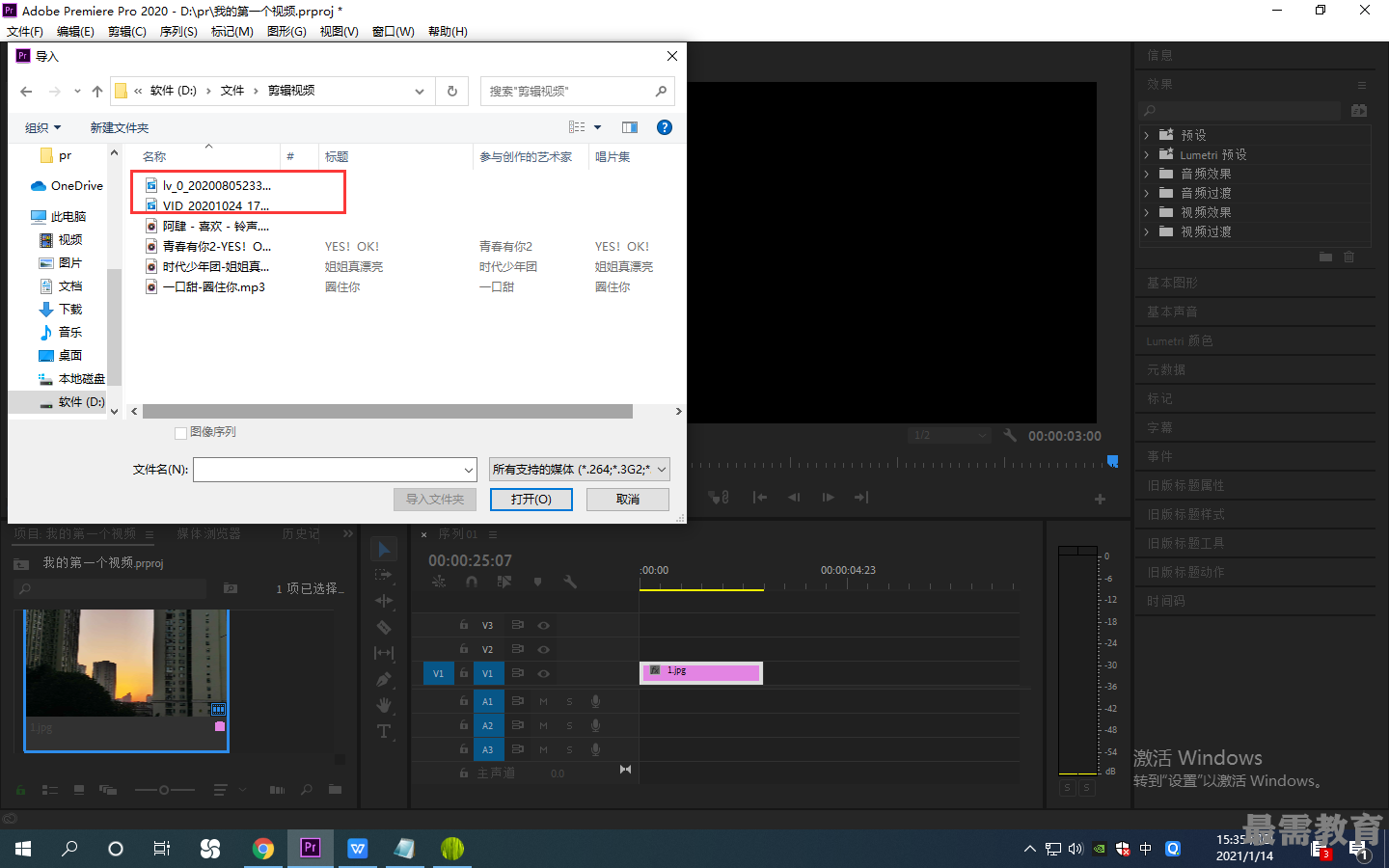Toggle insert sequence as nest icon

[x=439, y=582]
